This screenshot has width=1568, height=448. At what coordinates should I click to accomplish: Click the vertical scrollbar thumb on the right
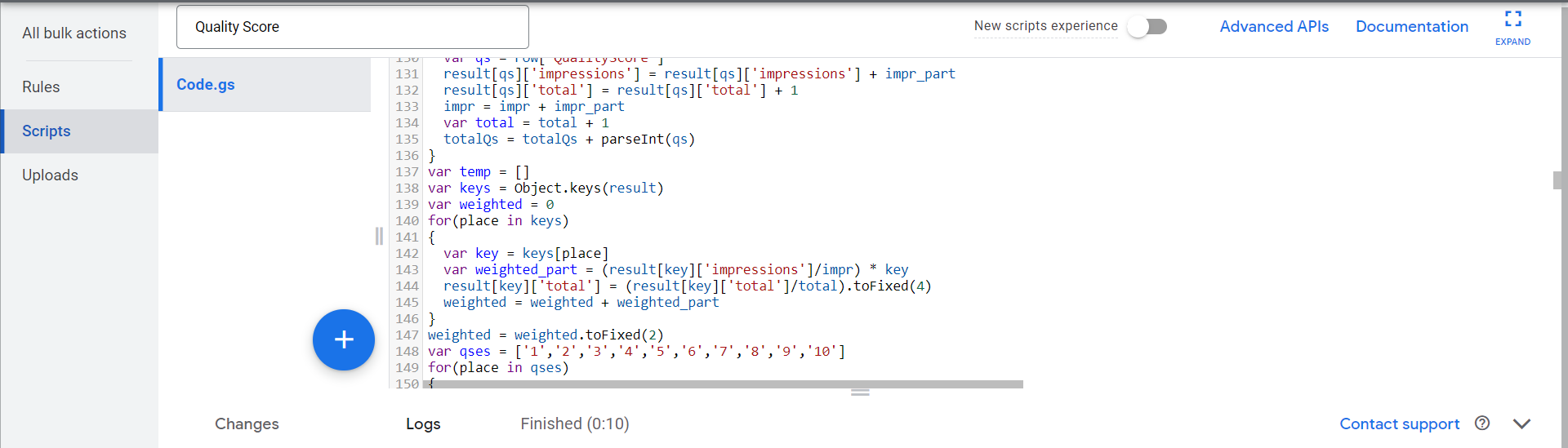(x=1557, y=180)
